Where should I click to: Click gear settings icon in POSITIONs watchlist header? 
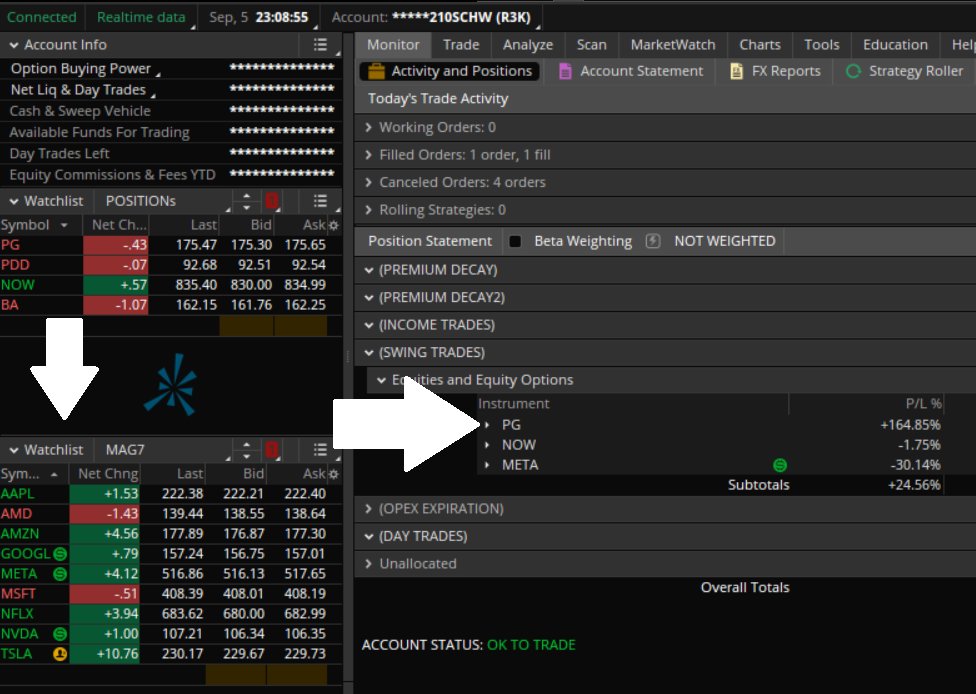[x=334, y=225]
